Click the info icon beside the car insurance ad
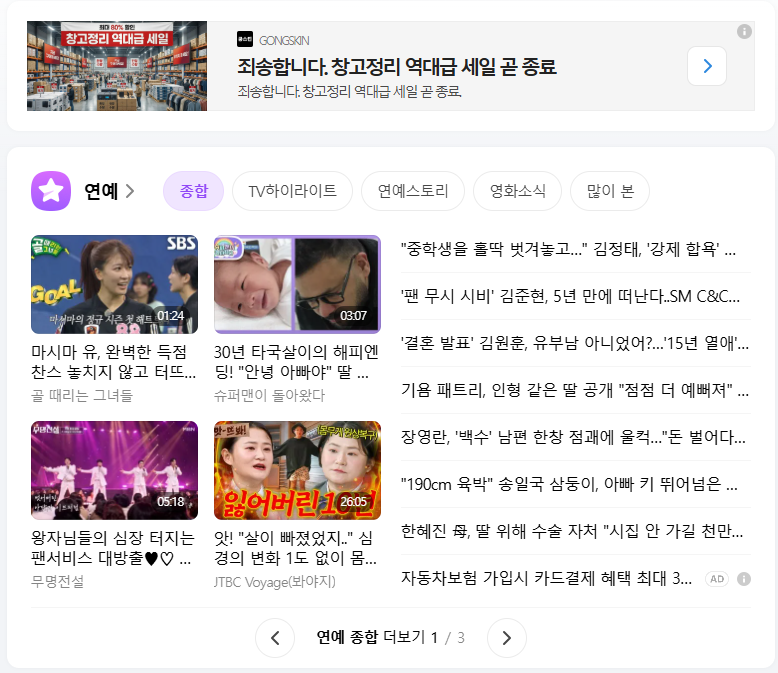This screenshot has height=673, width=778. tap(743, 579)
